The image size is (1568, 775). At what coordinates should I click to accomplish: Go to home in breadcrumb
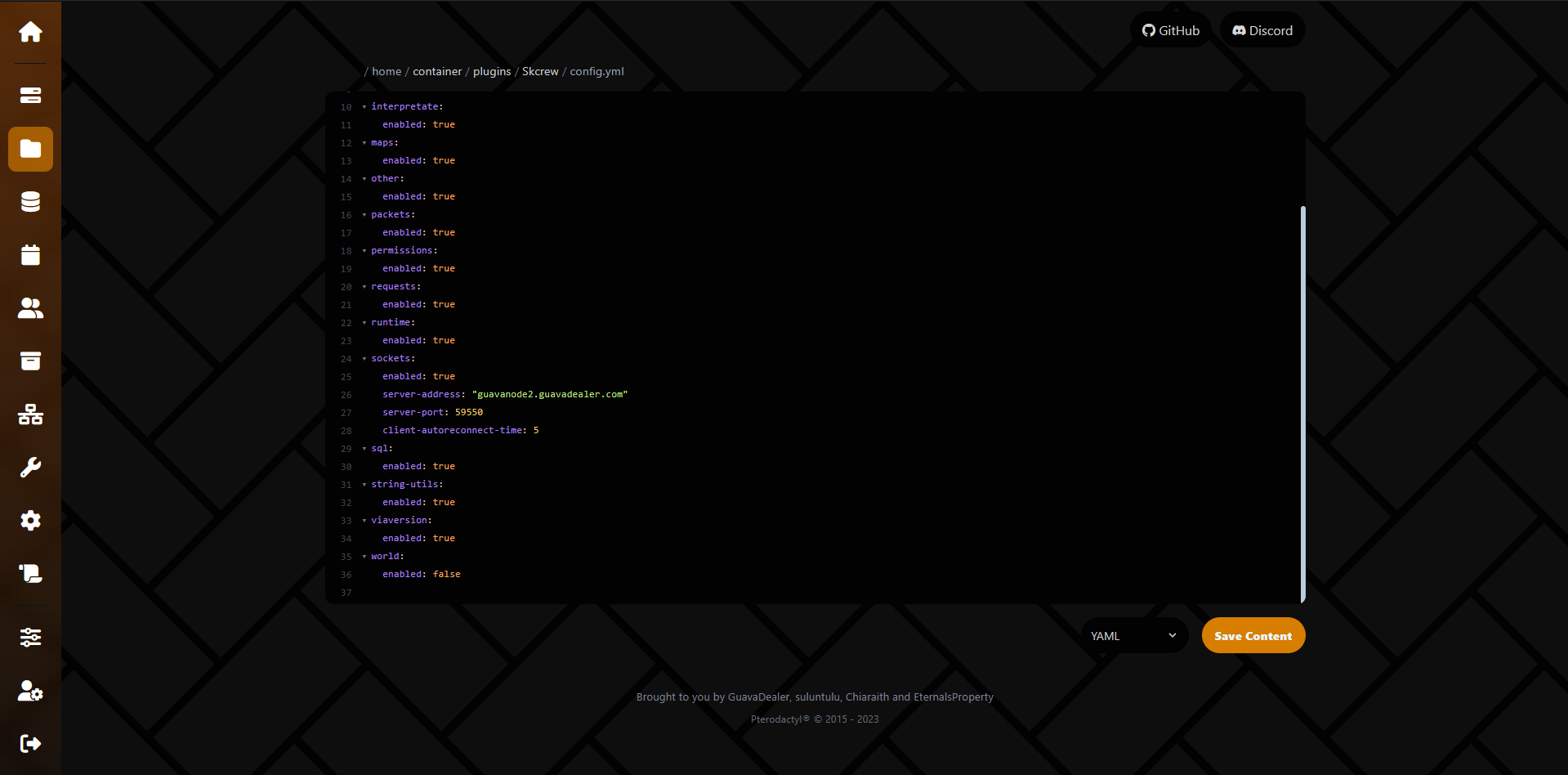pyautogui.click(x=386, y=71)
